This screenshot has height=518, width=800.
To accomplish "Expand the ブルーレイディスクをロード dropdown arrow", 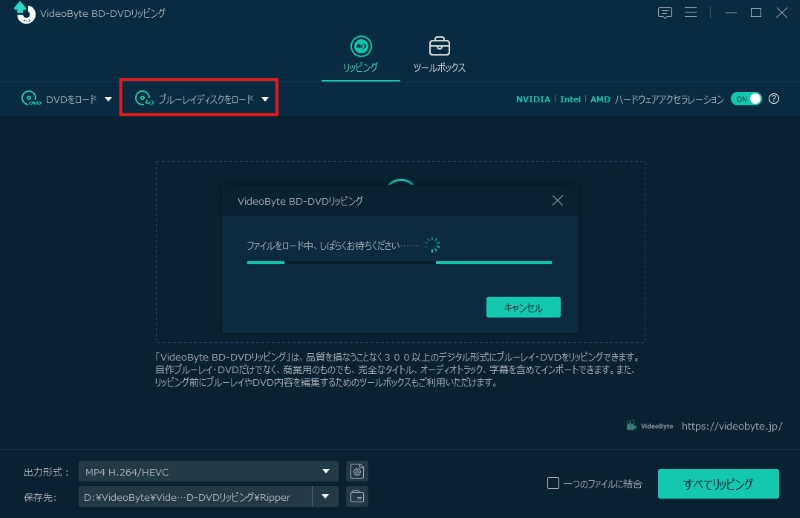I will (x=265, y=99).
